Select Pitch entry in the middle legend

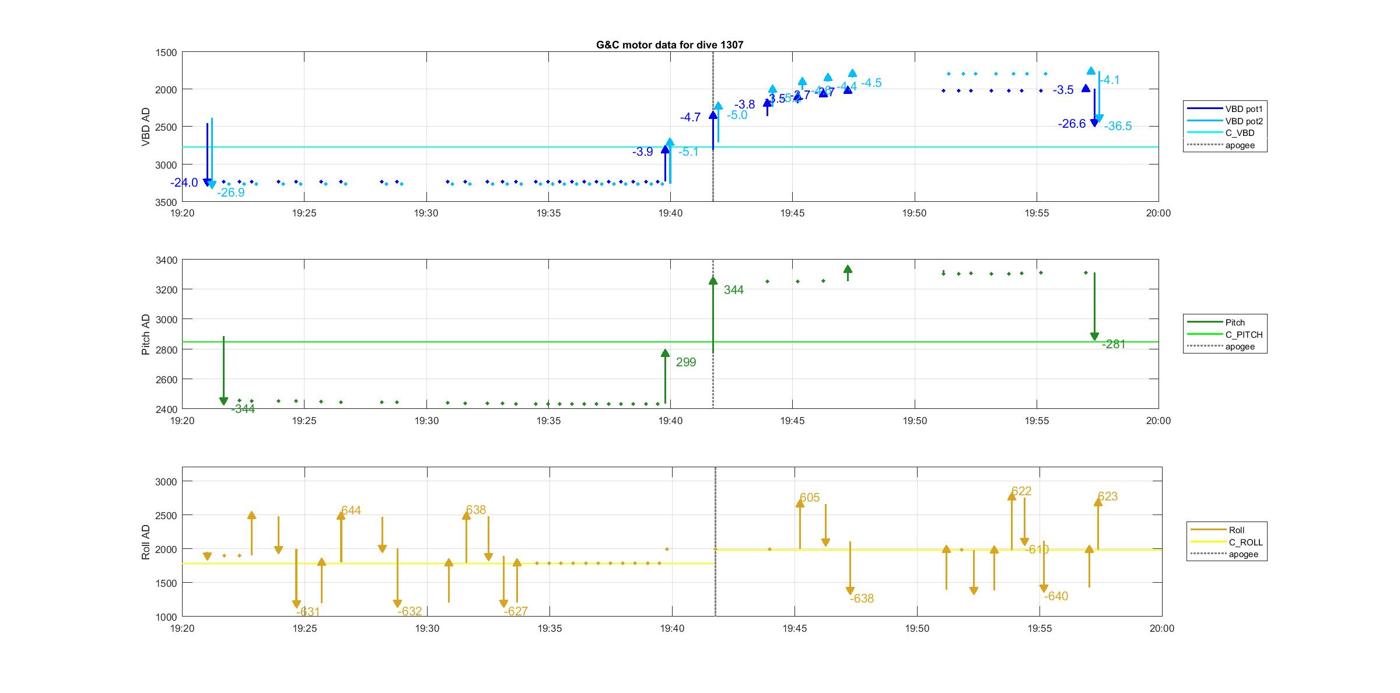coord(1235,323)
